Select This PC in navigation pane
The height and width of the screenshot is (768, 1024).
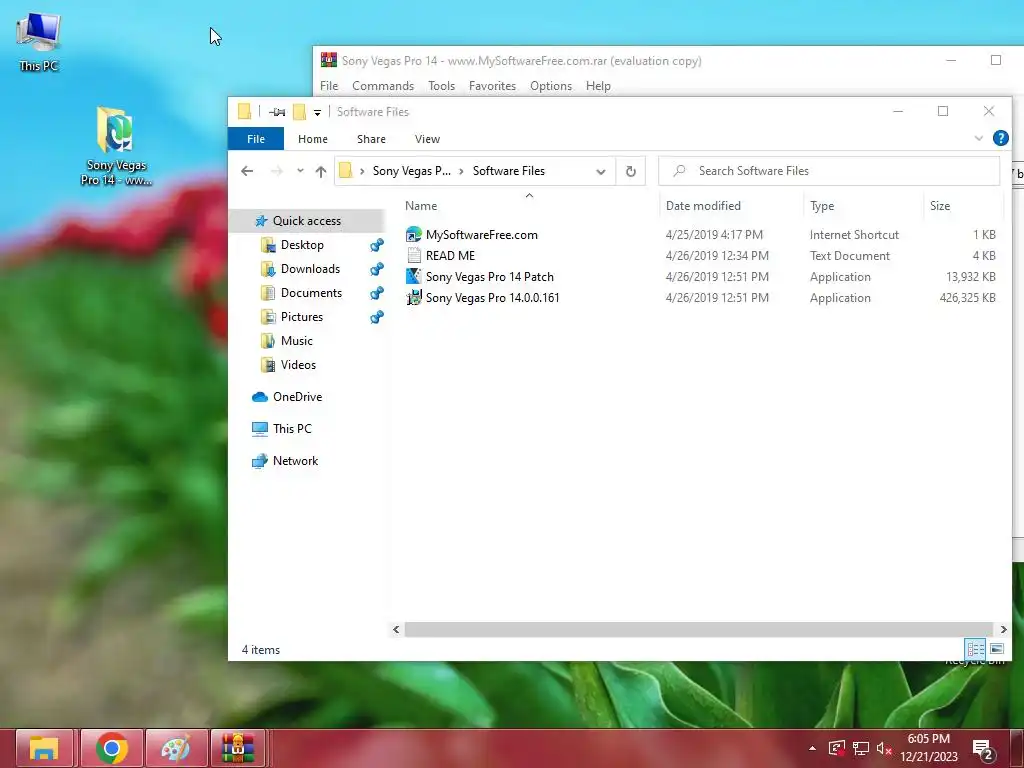click(x=292, y=428)
